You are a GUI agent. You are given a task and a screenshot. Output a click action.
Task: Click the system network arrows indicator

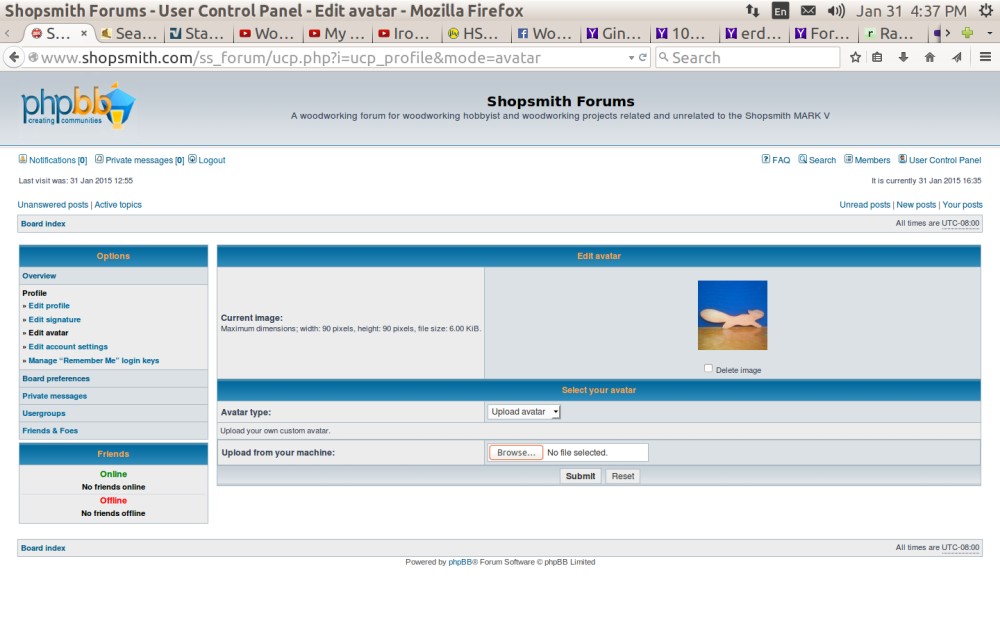(753, 11)
